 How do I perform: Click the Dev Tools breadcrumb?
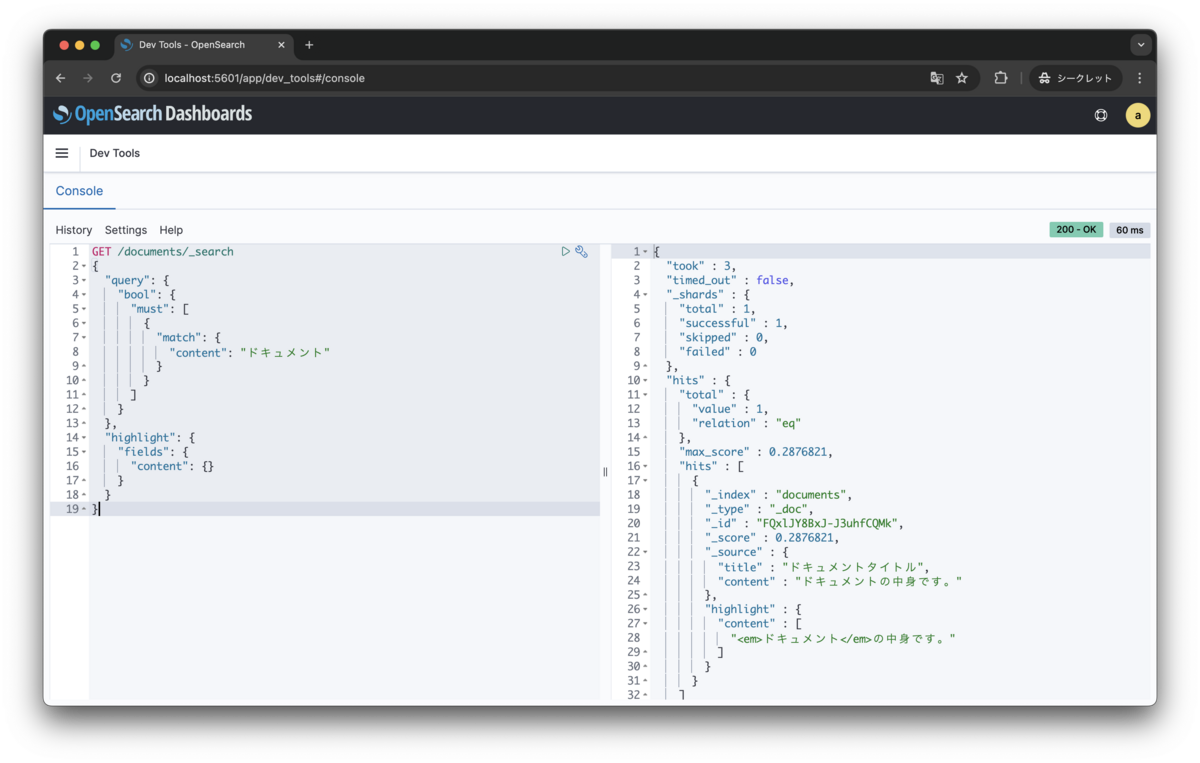point(115,153)
